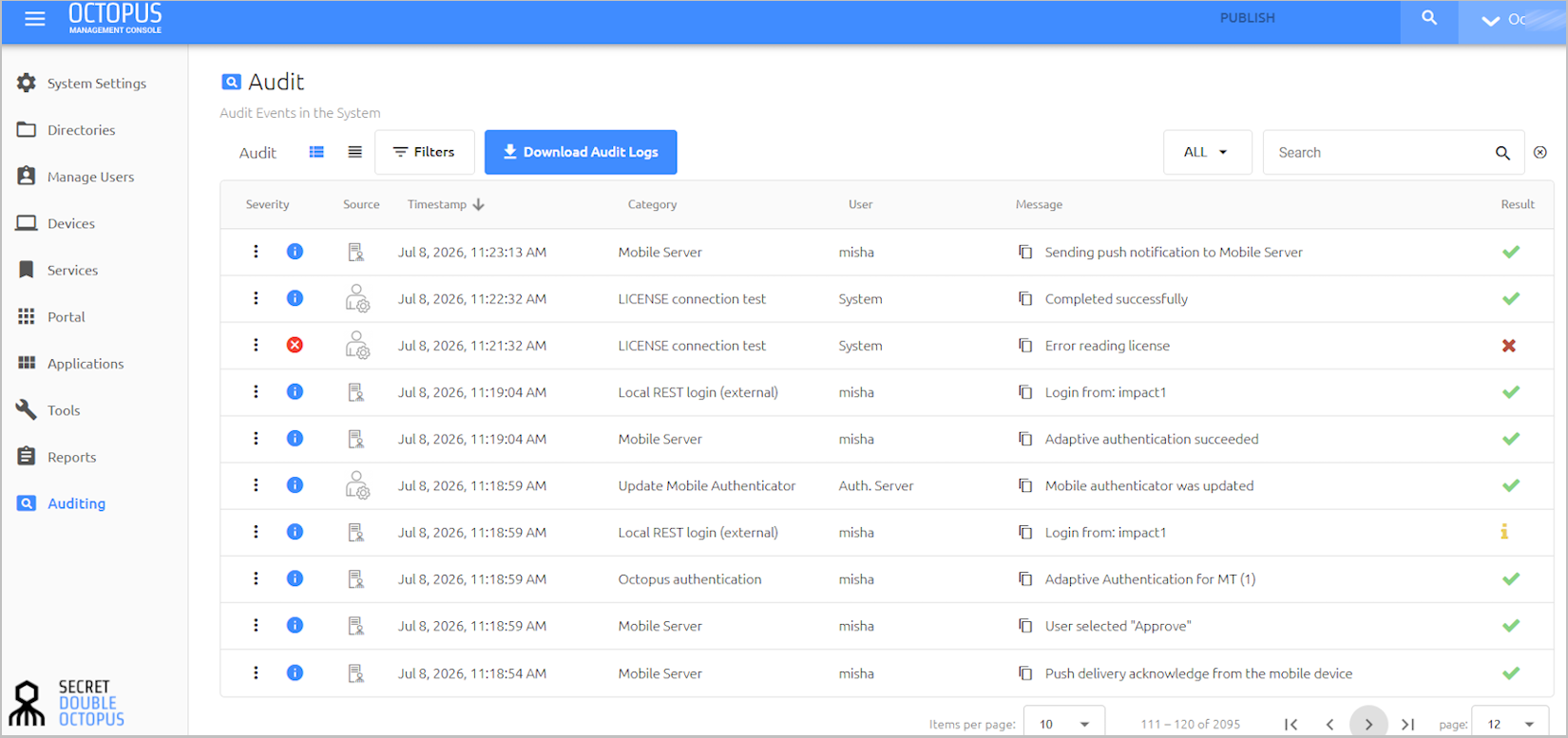Open the user account dropdown in the header
Image resolution: width=1568 pixels, height=738 pixels.
coord(1512,20)
